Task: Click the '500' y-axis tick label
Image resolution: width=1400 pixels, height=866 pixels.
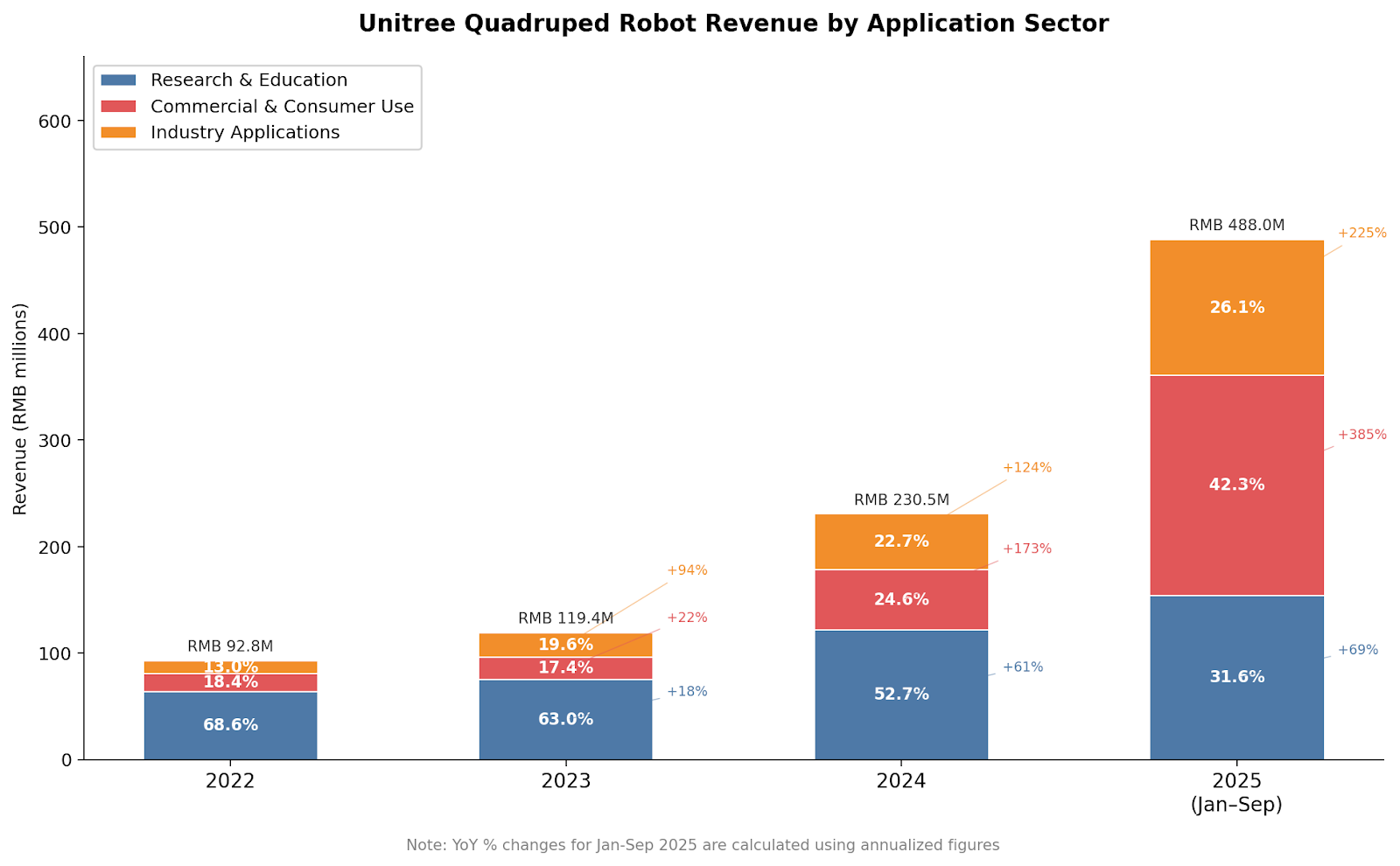Action: point(55,228)
